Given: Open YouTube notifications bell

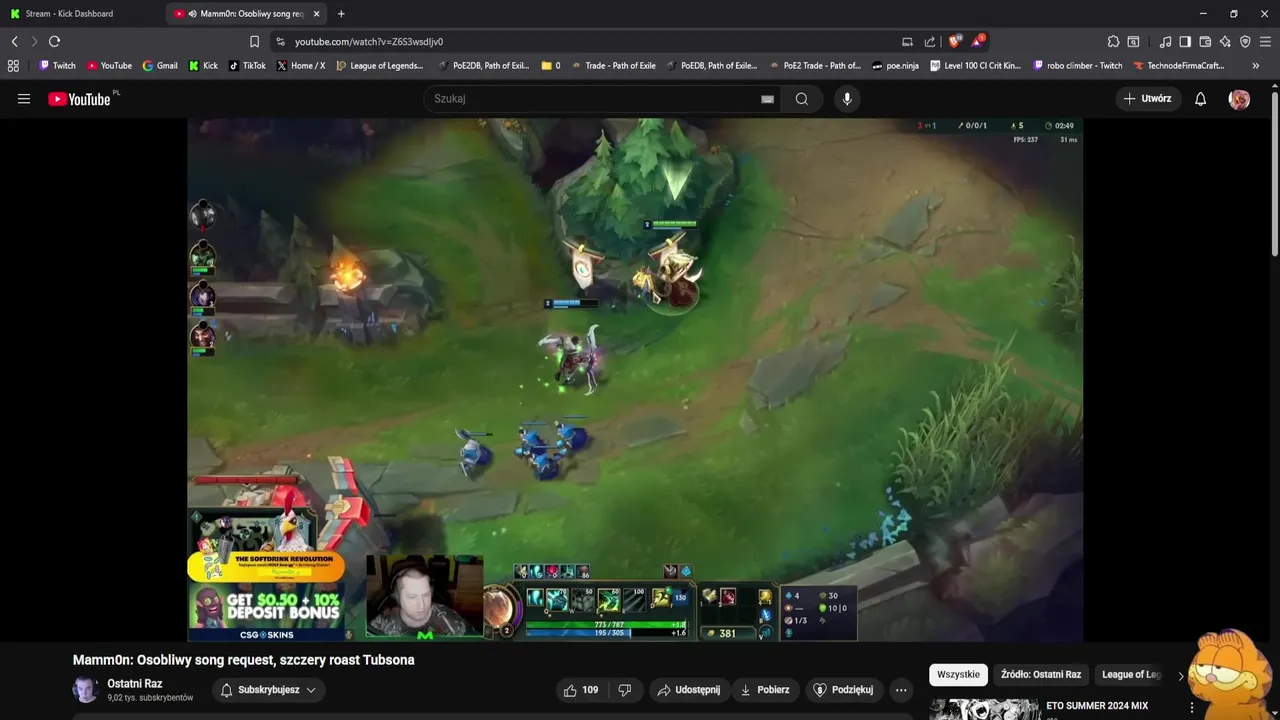Looking at the screenshot, I should (1200, 99).
